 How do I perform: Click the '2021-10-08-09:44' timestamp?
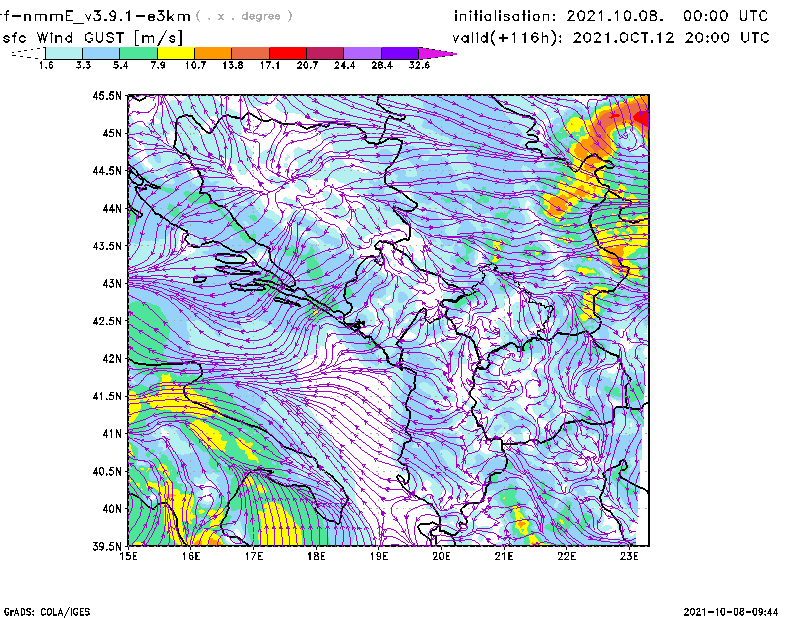(x=731, y=612)
